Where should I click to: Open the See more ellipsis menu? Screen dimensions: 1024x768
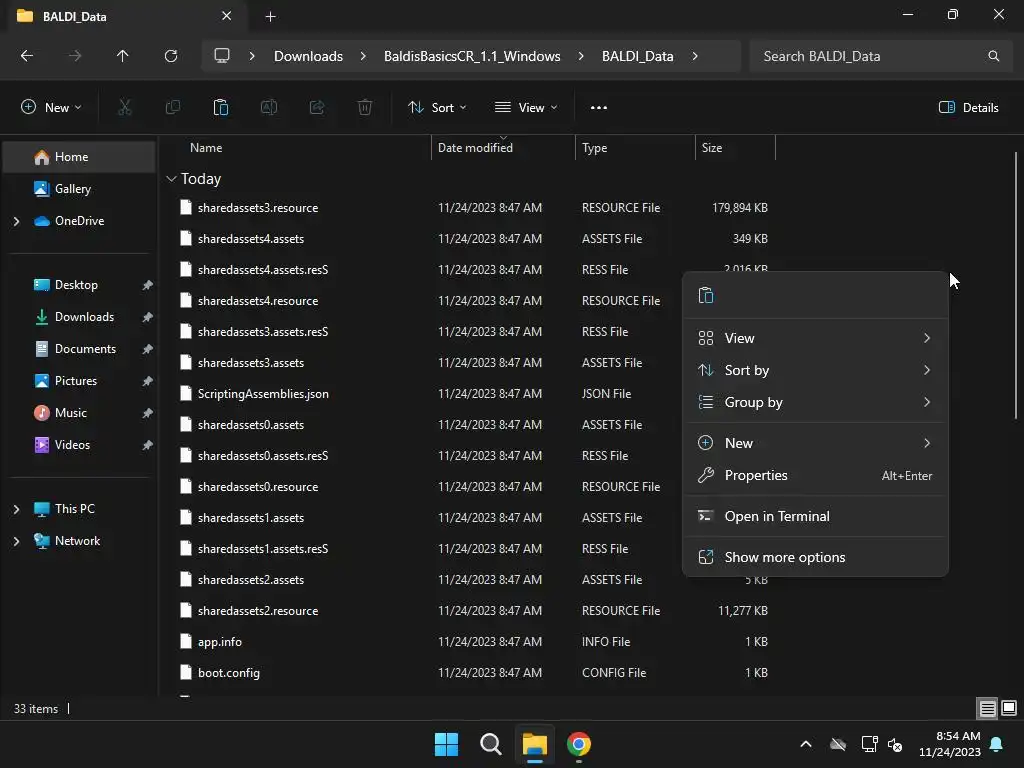tap(599, 108)
